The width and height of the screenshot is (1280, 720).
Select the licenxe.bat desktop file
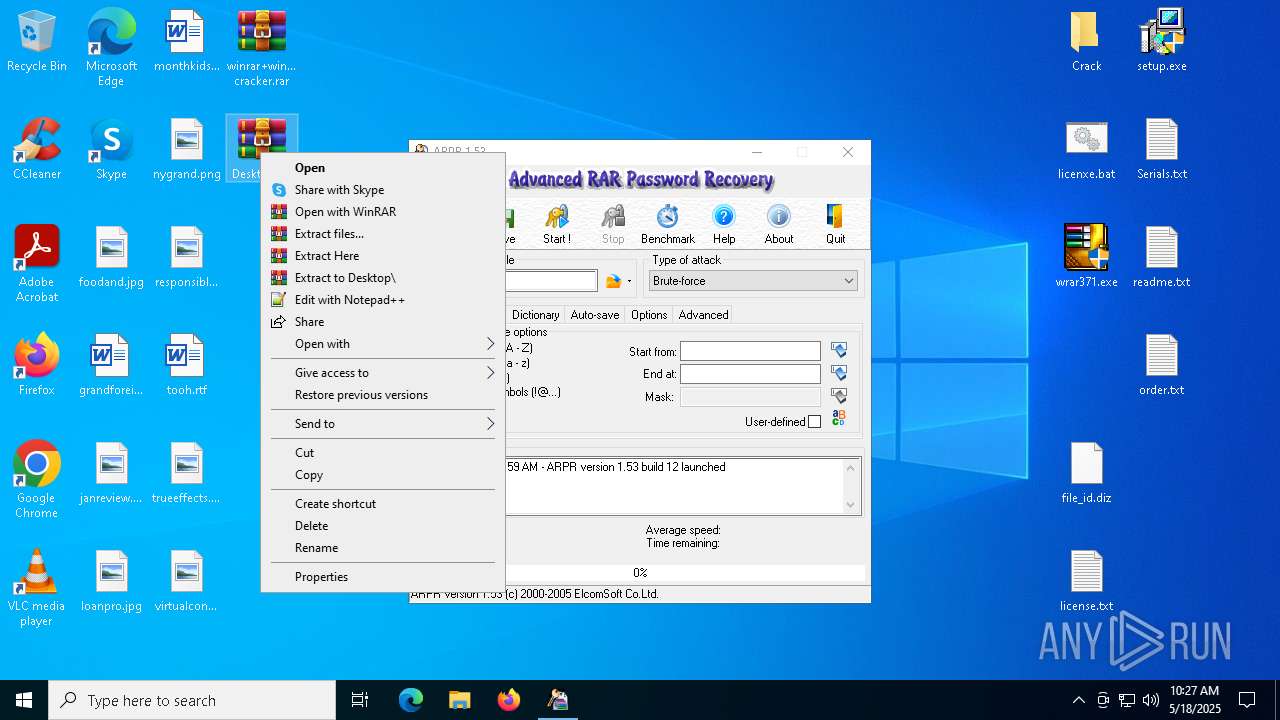[1086, 150]
